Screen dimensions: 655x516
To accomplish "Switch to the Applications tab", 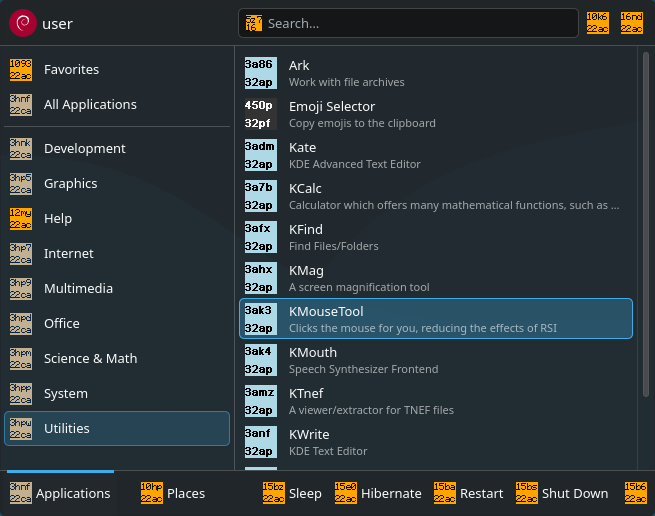I will [x=60, y=493].
